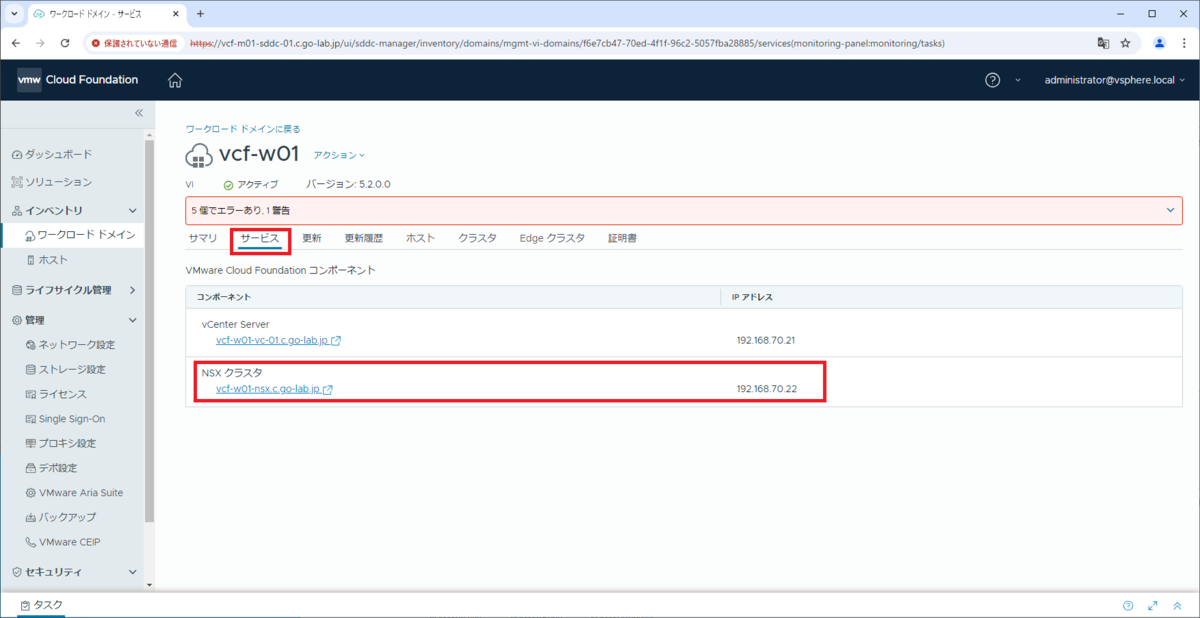Open vcf-w01-vc-01.c.go-lab.jp link
Screen dimensions: 1200x618
point(272,340)
